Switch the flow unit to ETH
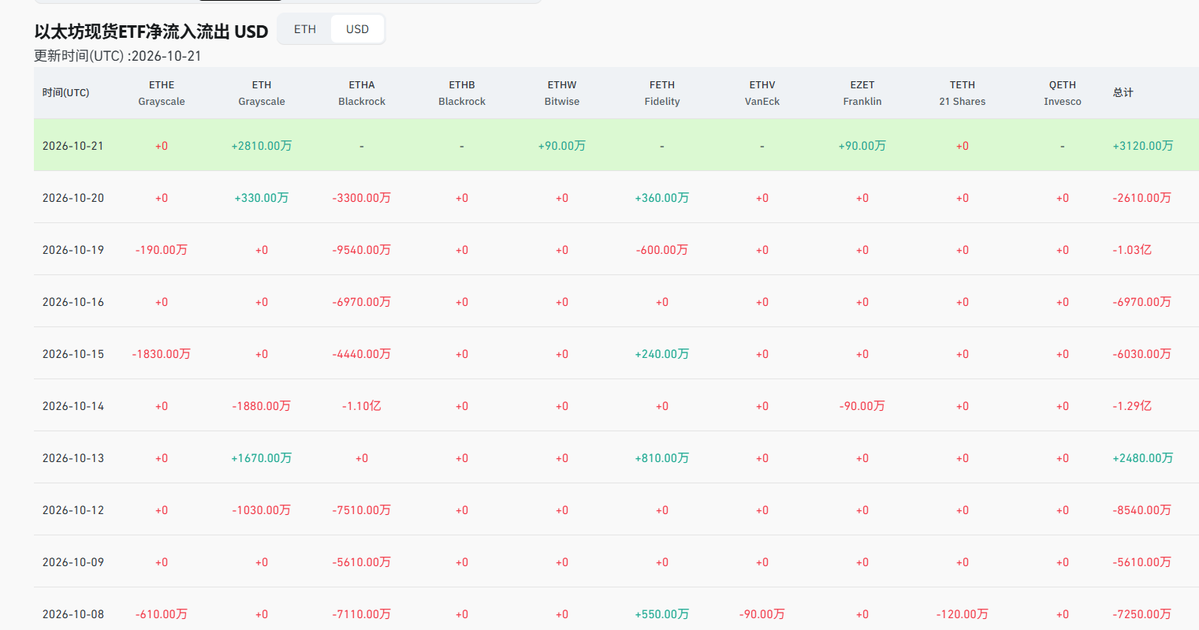The image size is (1199, 630). 304,29
